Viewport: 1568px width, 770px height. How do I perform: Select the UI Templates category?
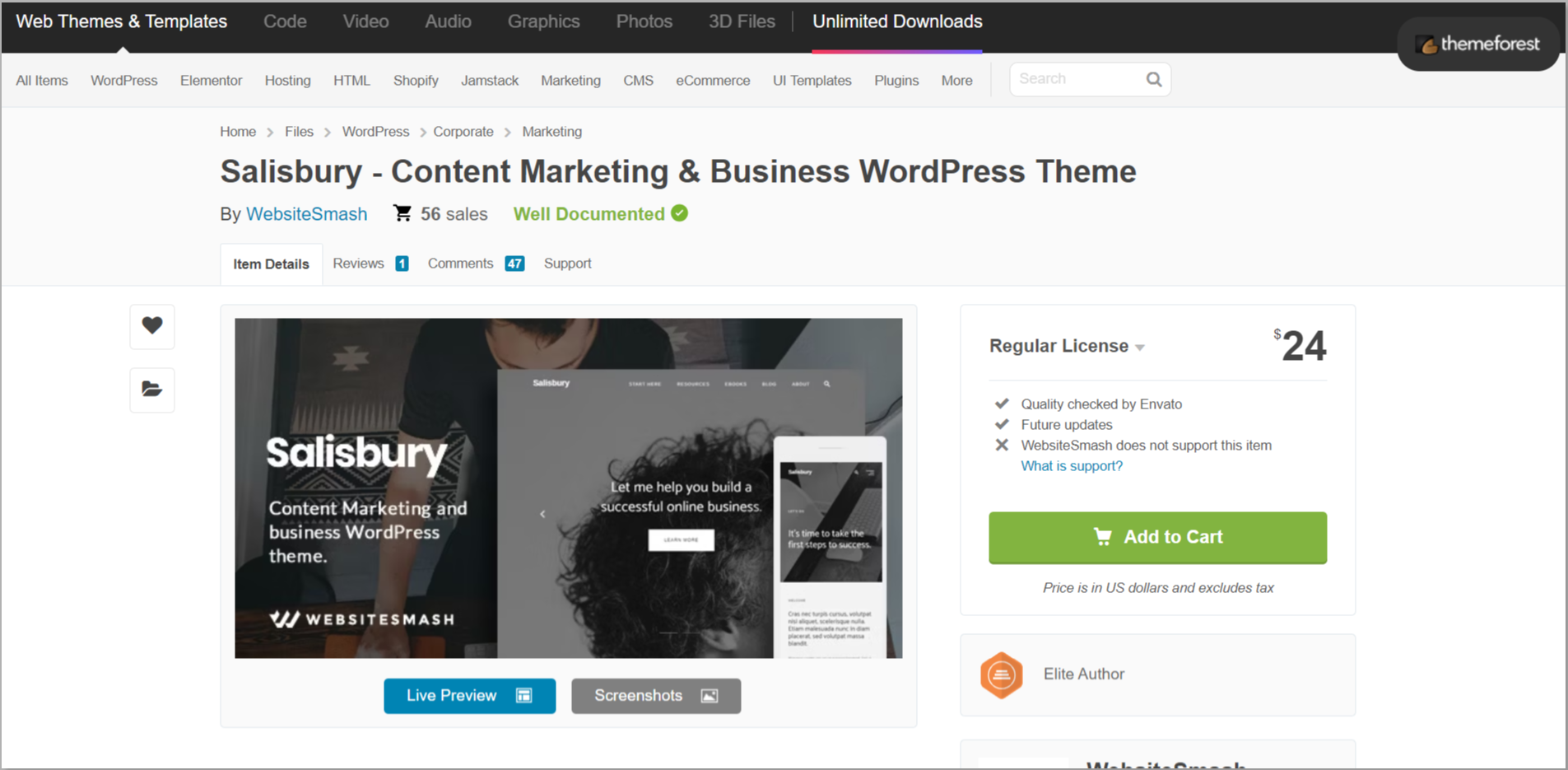tap(812, 81)
